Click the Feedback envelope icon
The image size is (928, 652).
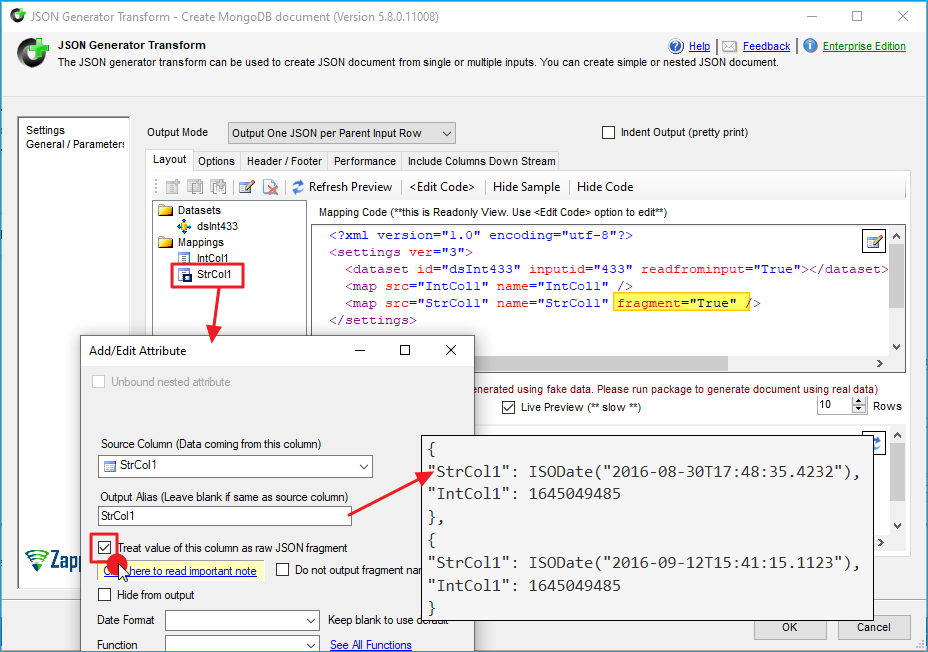click(x=730, y=46)
